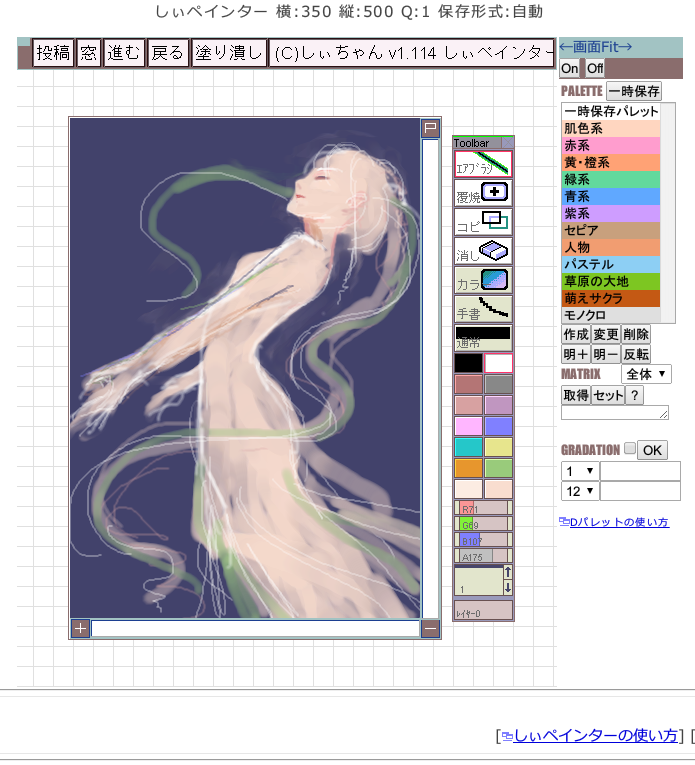
Task: Select the dodge/burn (覆焼) tool
Action: [483, 192]
